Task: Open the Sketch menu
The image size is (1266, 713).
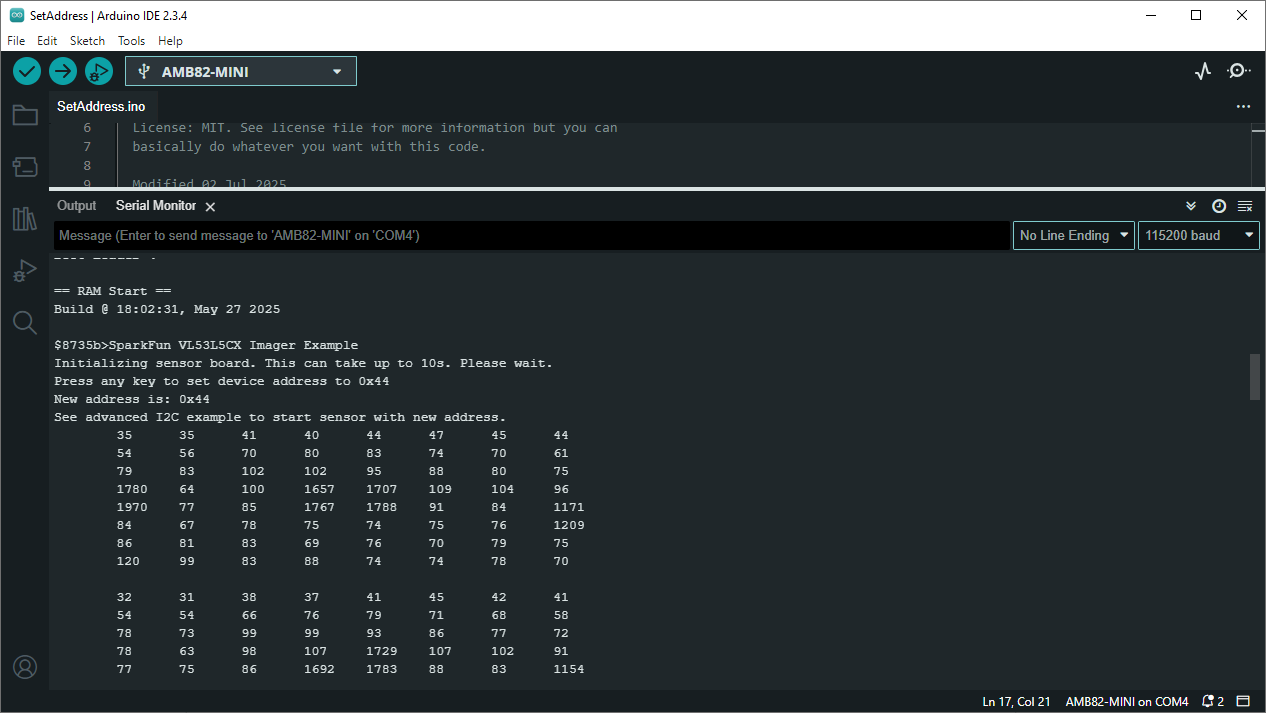Action: point(87,41)
